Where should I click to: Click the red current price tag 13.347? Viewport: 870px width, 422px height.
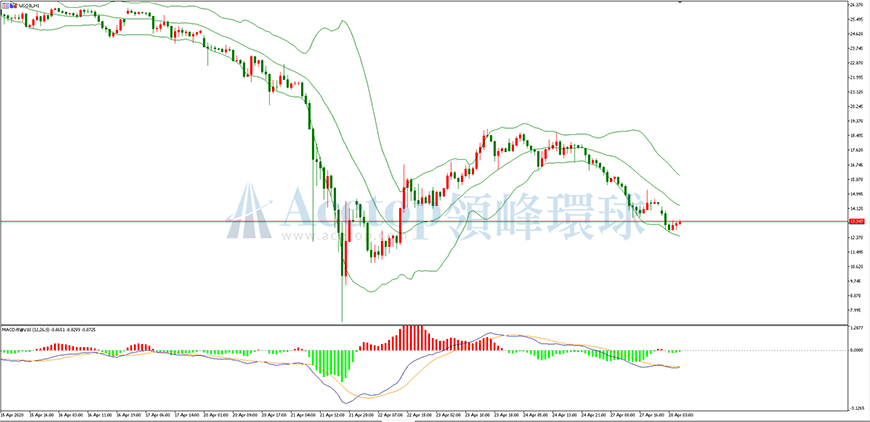coord(855,221)
